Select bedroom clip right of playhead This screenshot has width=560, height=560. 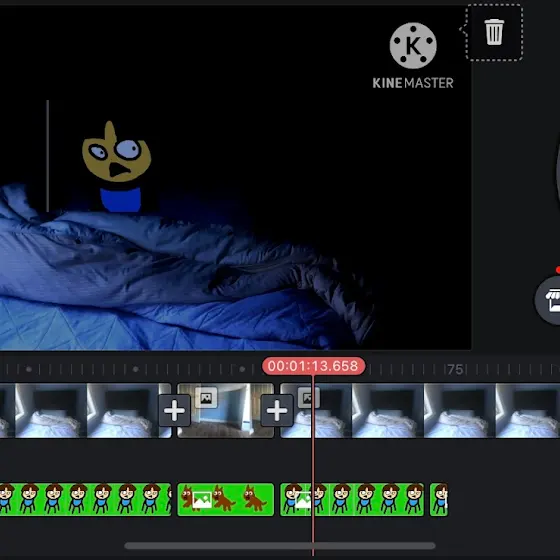(420, 410)
